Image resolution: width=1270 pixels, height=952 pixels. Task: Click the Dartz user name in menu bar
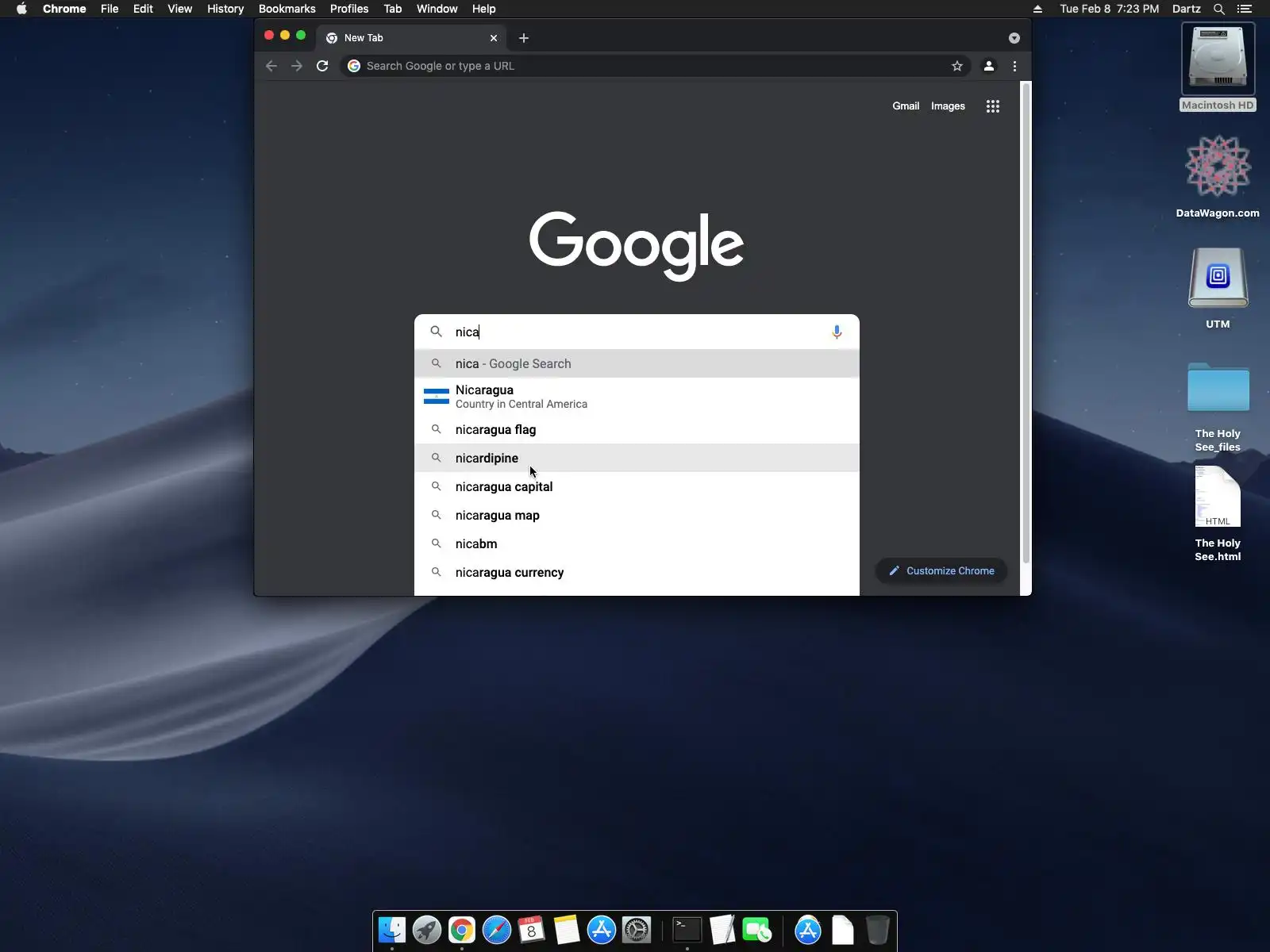click(1187, 9)
